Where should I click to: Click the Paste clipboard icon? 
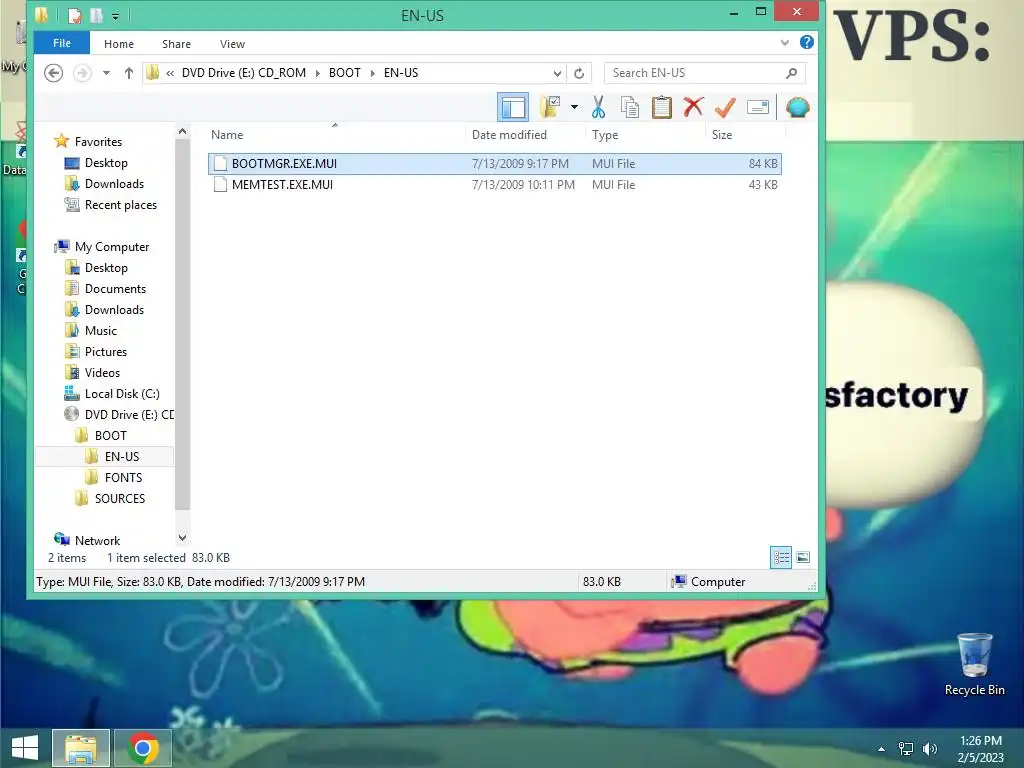click(x=661, y=107)
